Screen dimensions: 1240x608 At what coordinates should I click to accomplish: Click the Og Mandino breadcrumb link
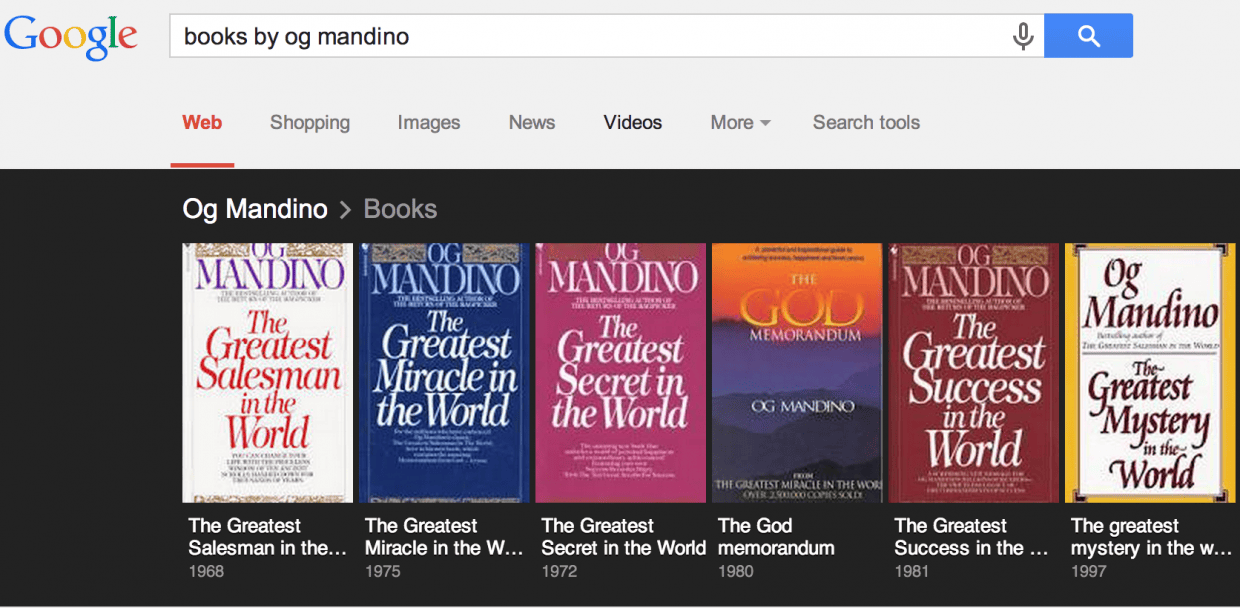(255, 209)
